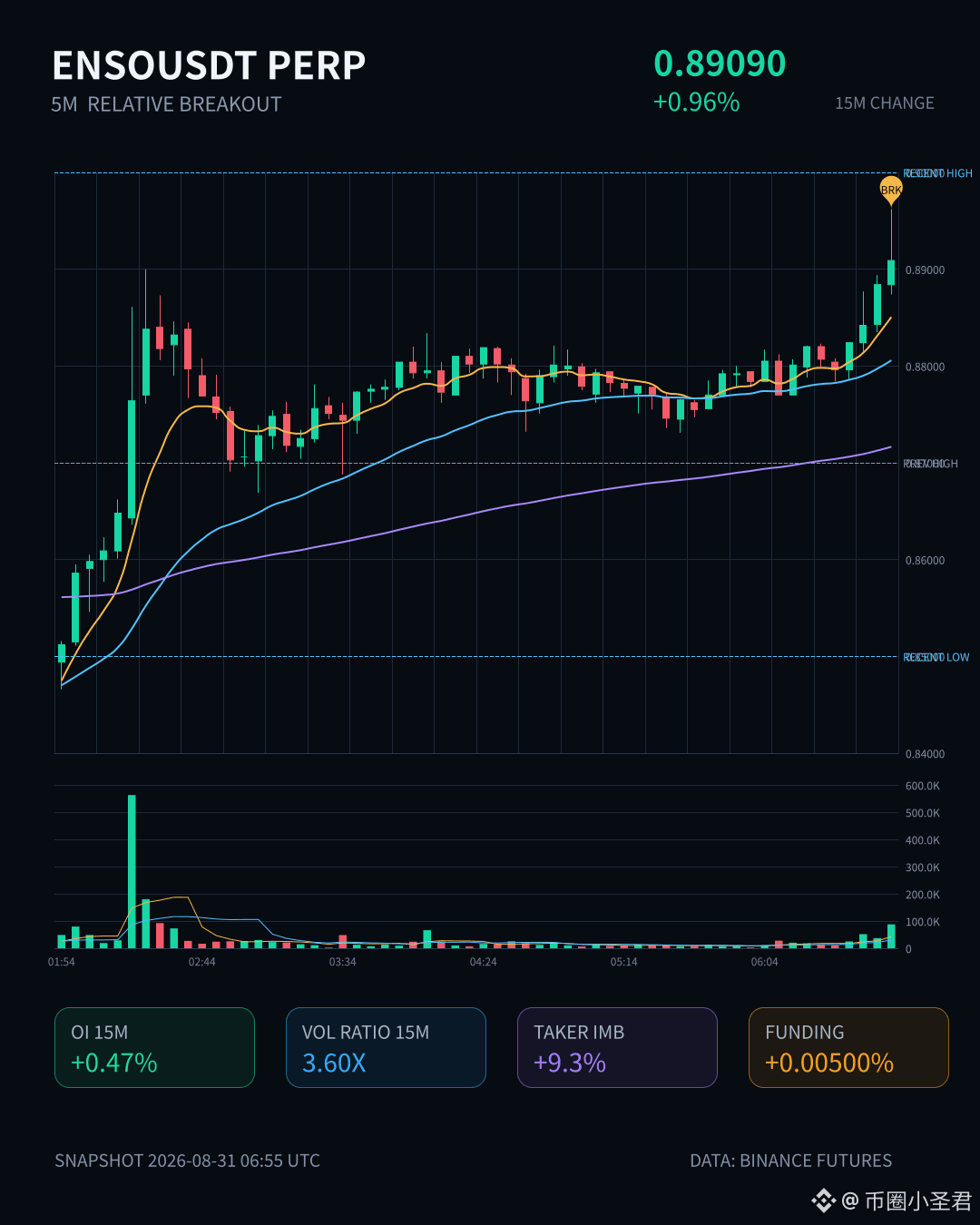Click the ENSOUSDT PERP title
Viewport: 980px width, 1225px height.
pos(209,65)
